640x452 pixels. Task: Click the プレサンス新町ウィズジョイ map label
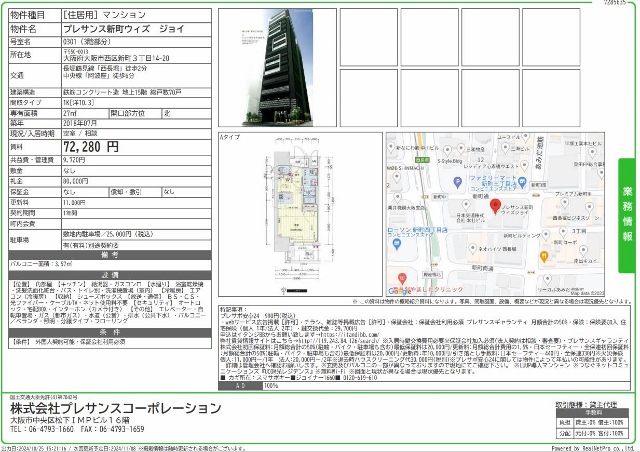[x=516, y=209]
